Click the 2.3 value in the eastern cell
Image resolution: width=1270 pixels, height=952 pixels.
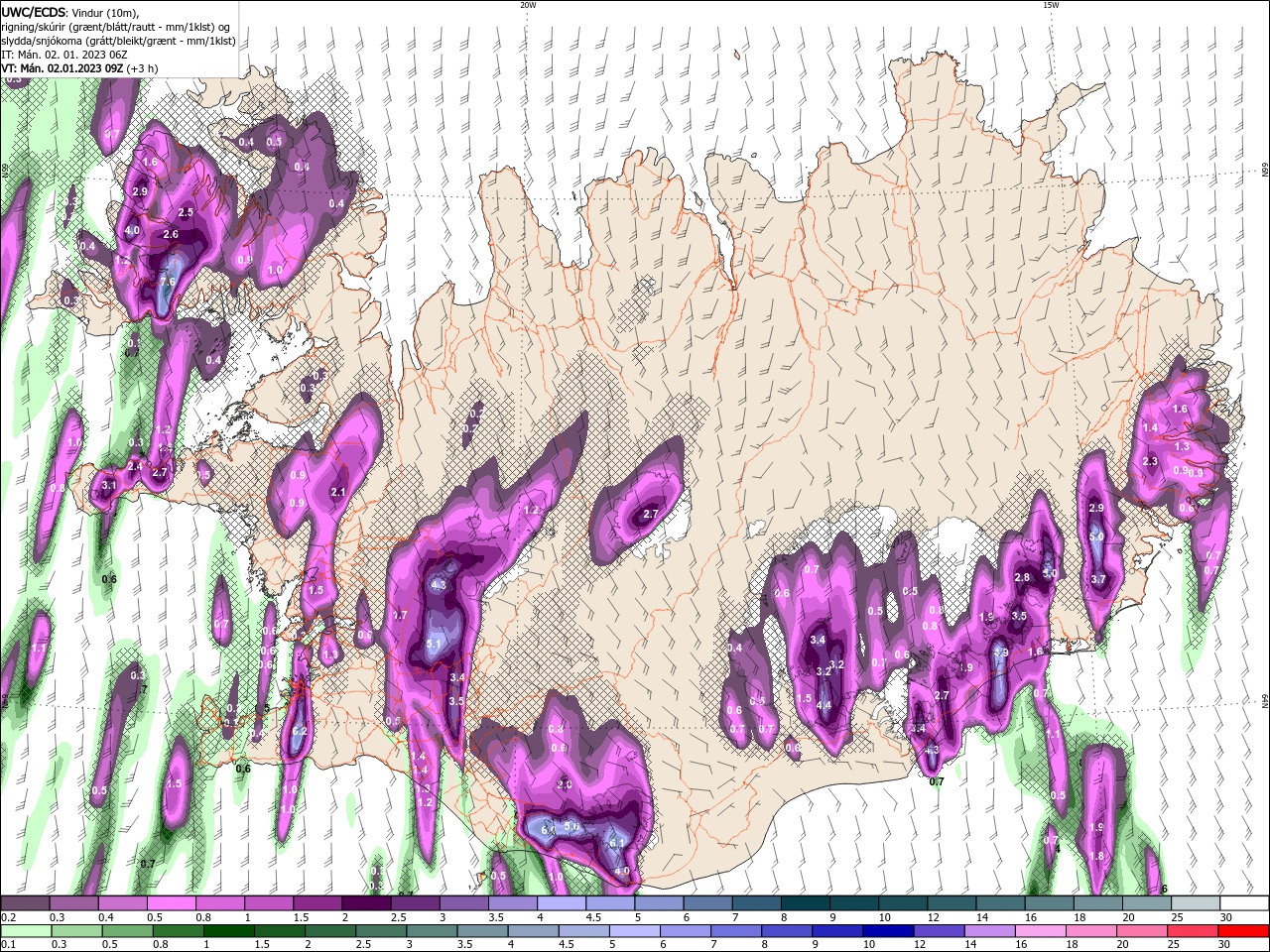coord(1151,462)
